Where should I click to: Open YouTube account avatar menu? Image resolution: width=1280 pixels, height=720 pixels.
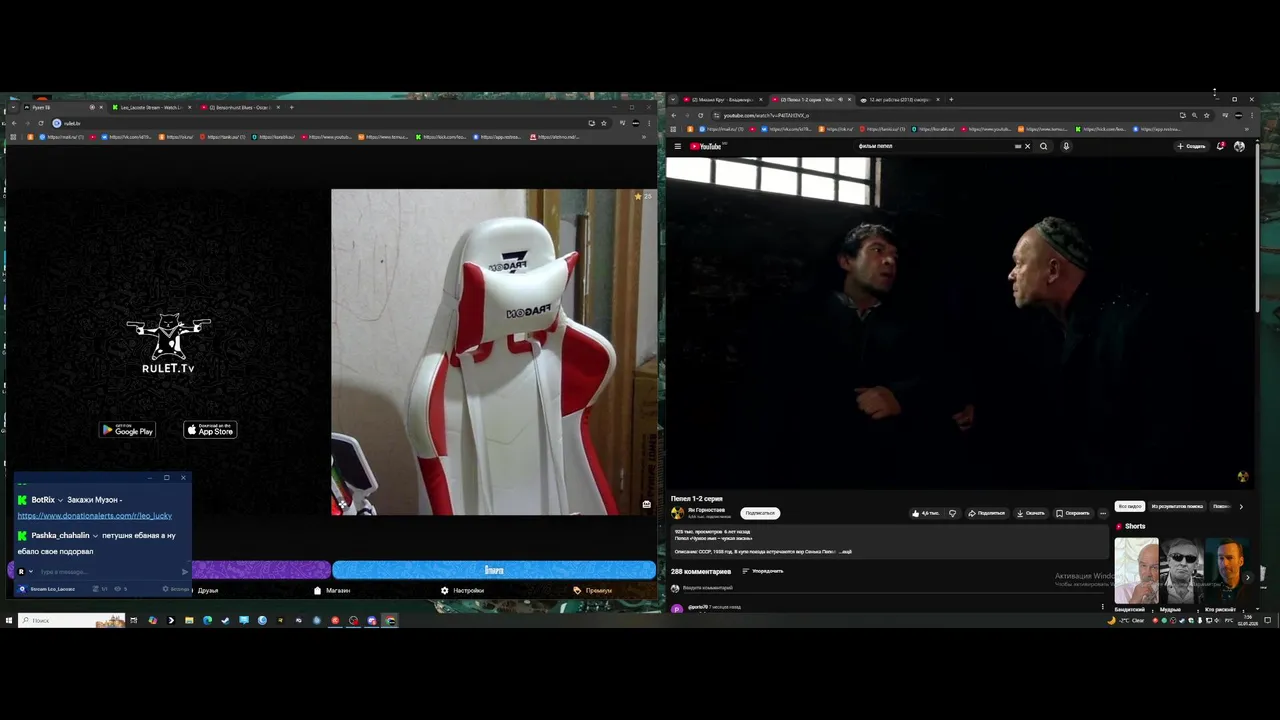pyautogui.click(x=1239, y=146)
